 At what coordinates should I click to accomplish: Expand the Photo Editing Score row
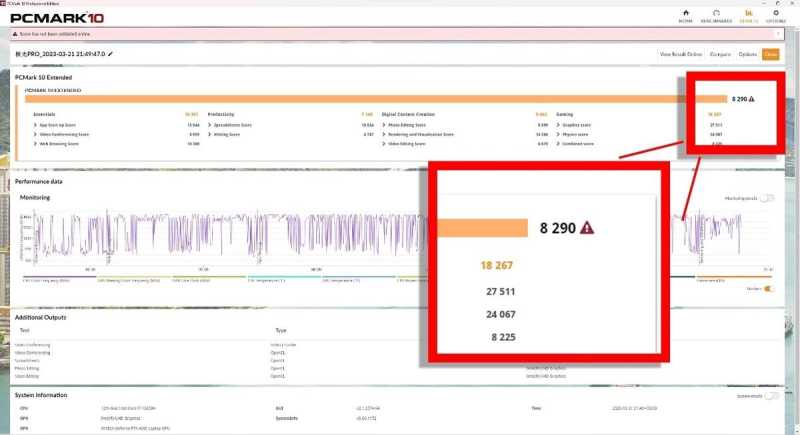click(x=387, y=124)
